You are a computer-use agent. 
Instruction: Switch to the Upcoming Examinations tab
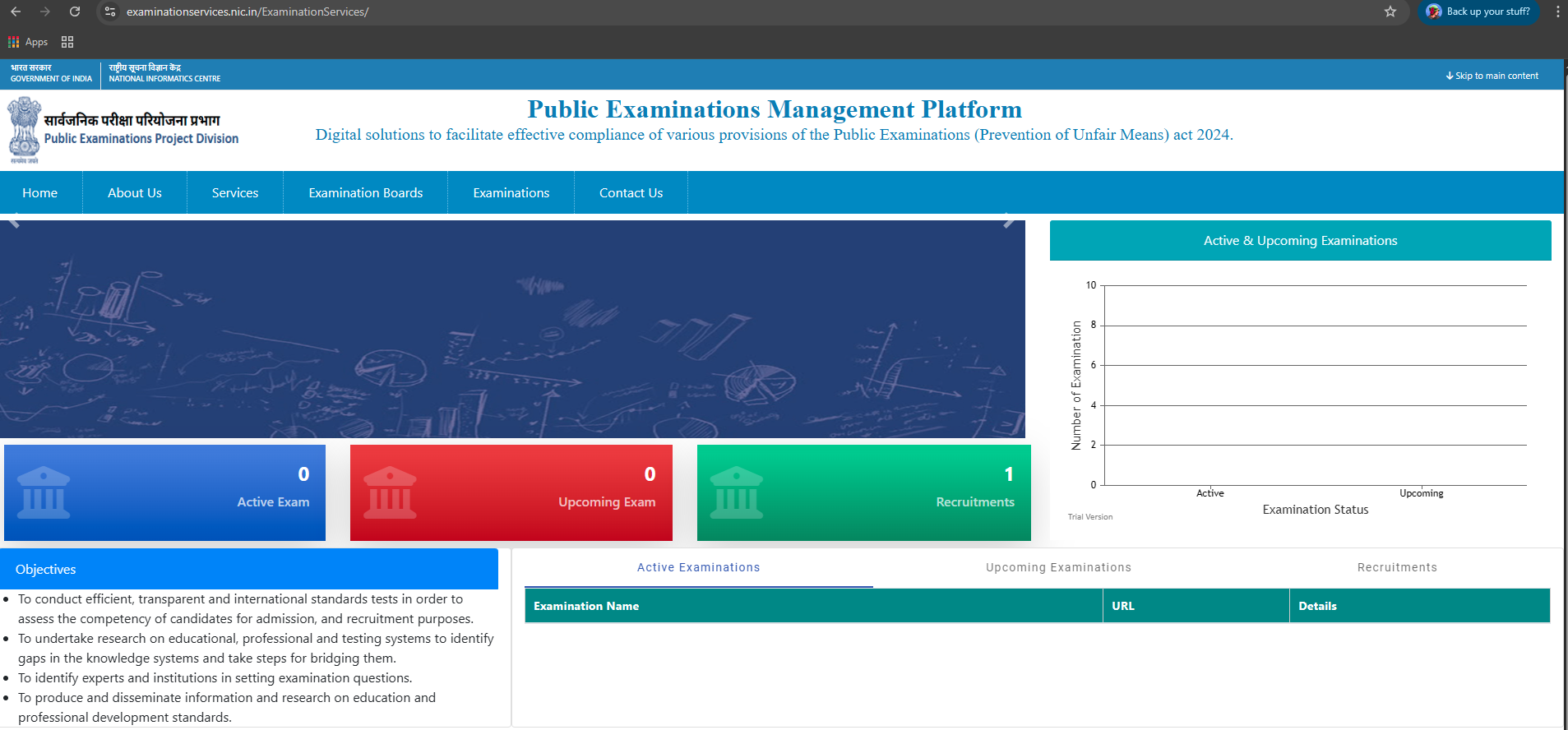coord(1058,567)
